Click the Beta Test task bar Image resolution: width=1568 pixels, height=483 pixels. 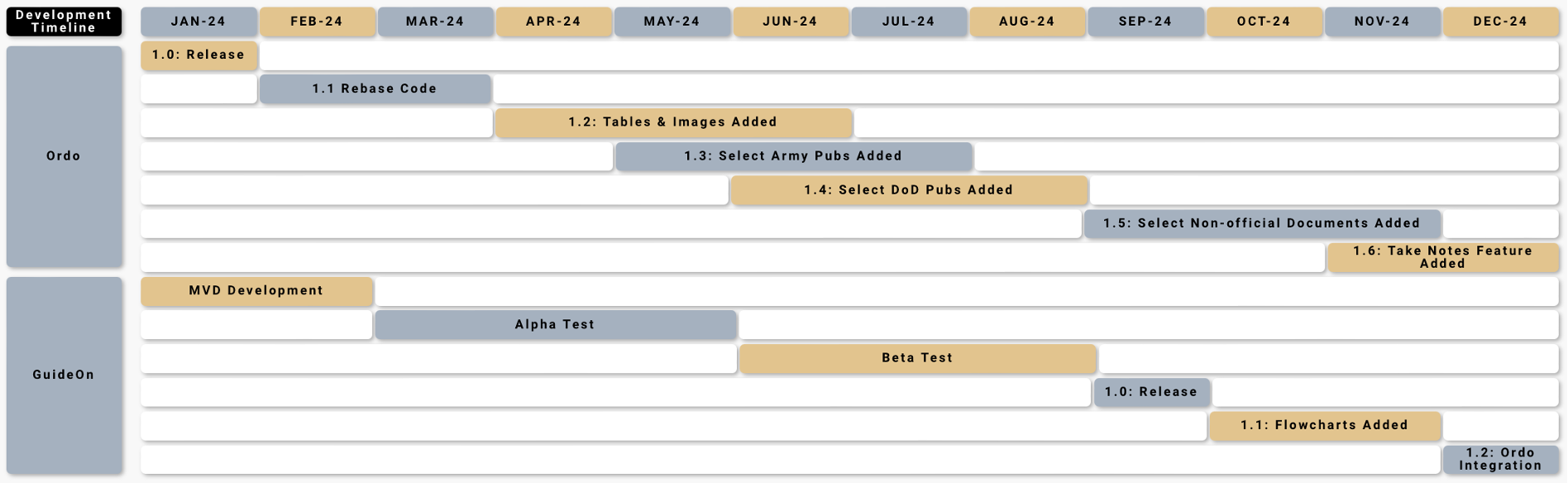tap(918, 358)
